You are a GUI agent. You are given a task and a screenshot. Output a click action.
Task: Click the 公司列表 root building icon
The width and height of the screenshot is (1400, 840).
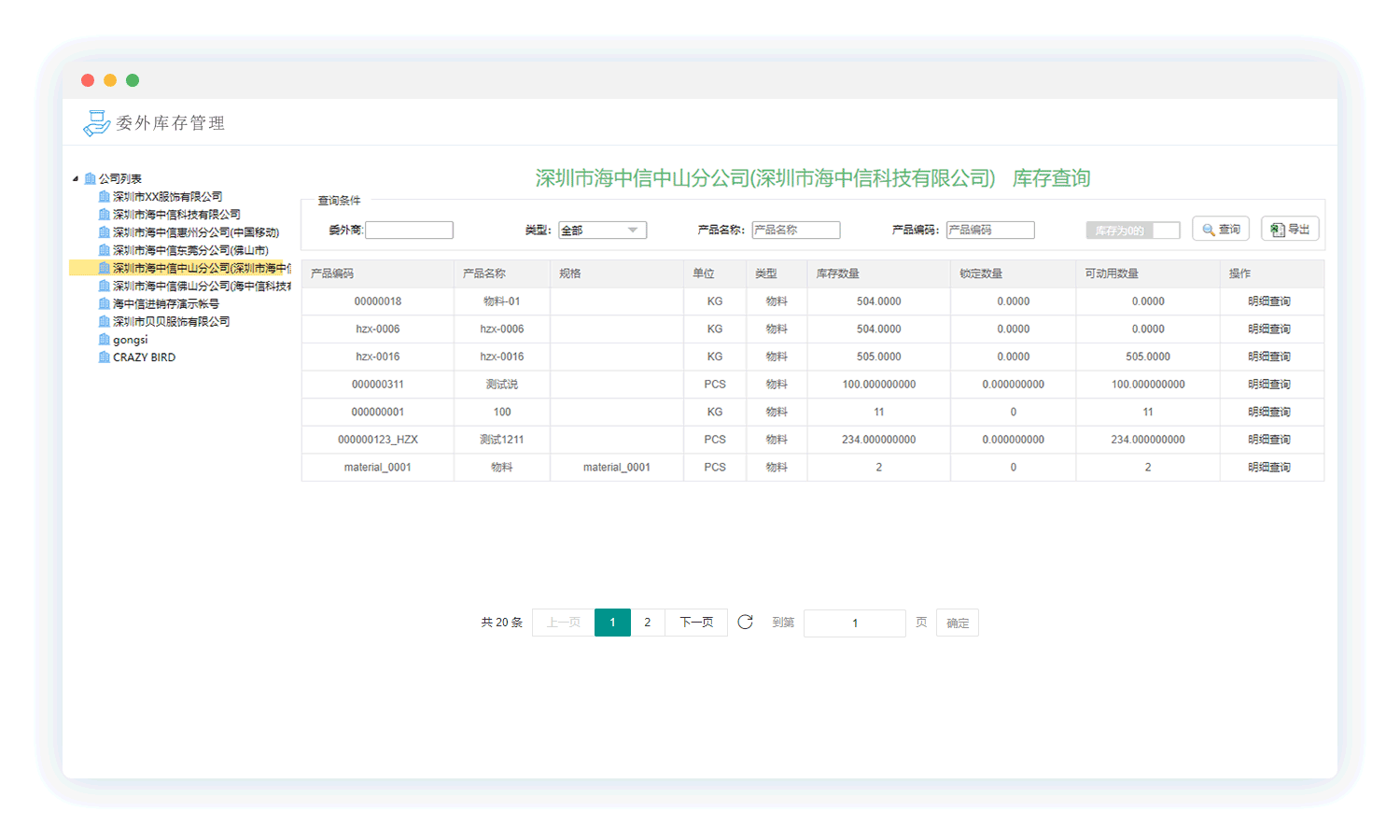(91, 179)
